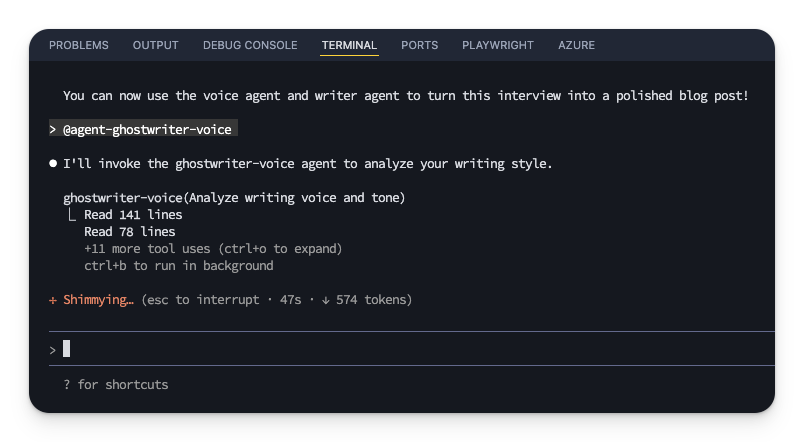
Task: Click the "? for shortcuts" hint
Action: tap(115, 385)
